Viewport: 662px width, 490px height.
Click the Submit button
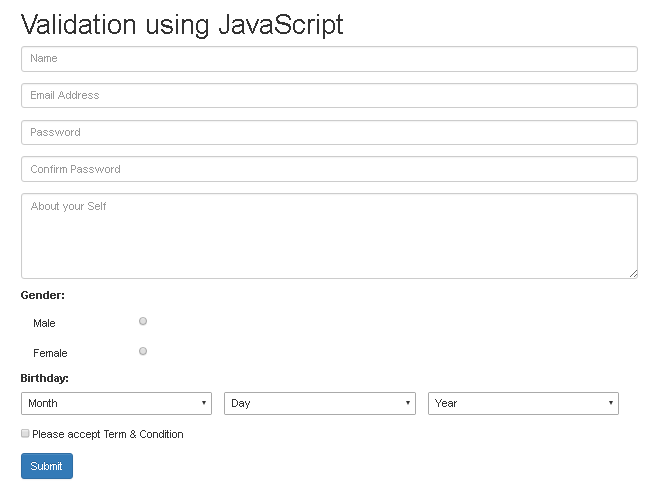point(47,466)
